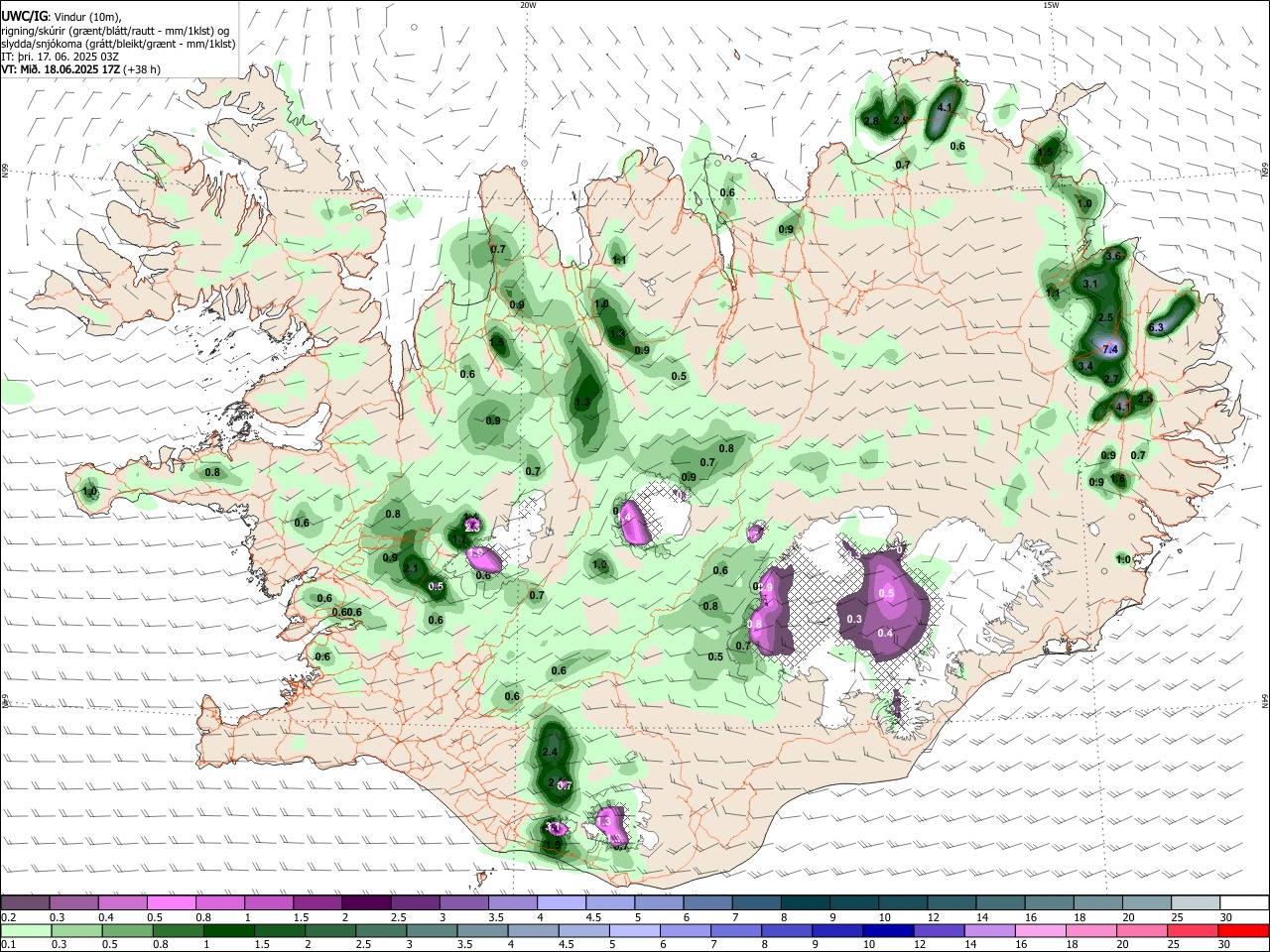Click the 0.3 snowfall value on the glacier
1270x952 pixels.
[x=853, y=619]
